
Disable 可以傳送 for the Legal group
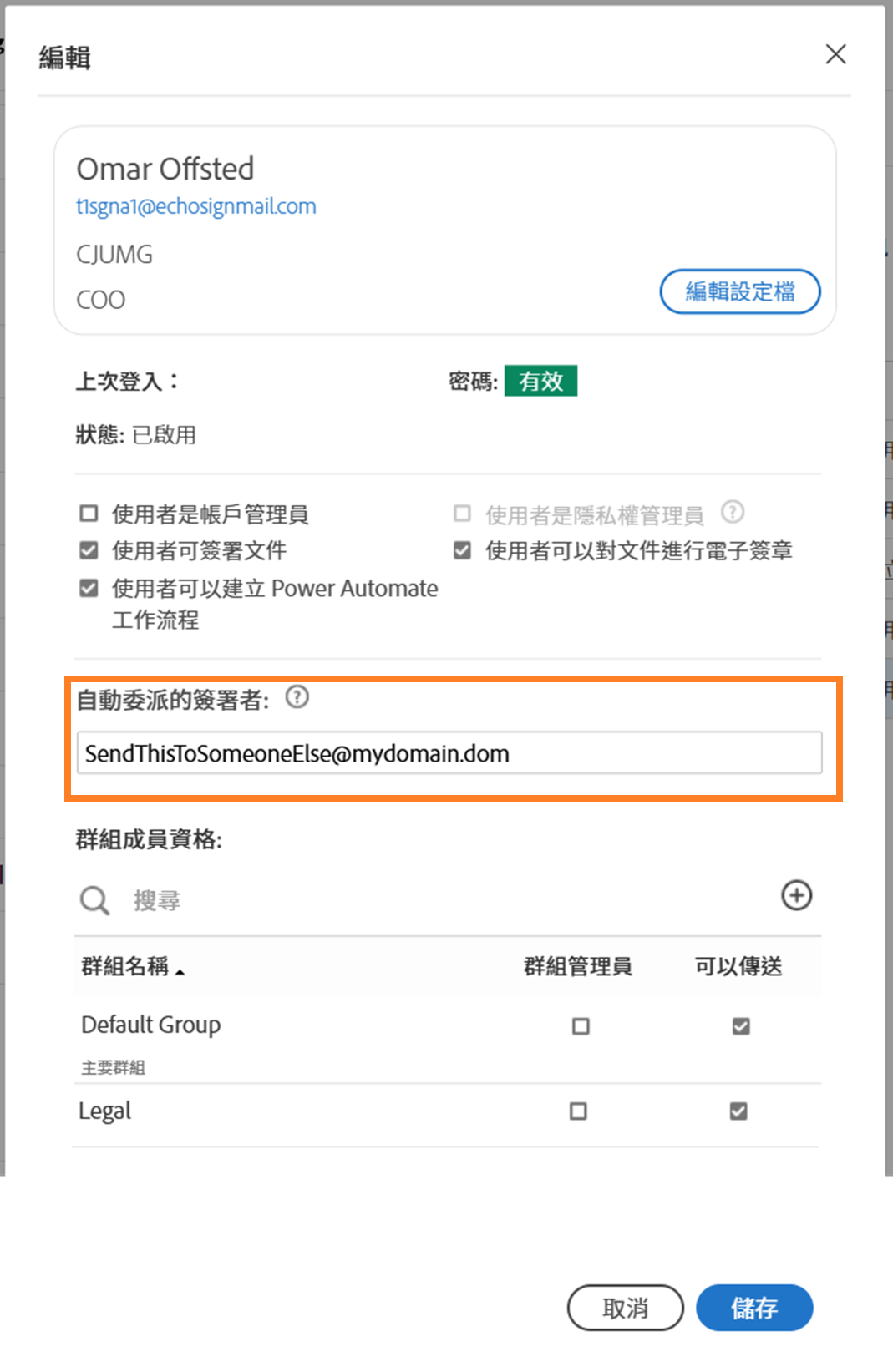738,1111
